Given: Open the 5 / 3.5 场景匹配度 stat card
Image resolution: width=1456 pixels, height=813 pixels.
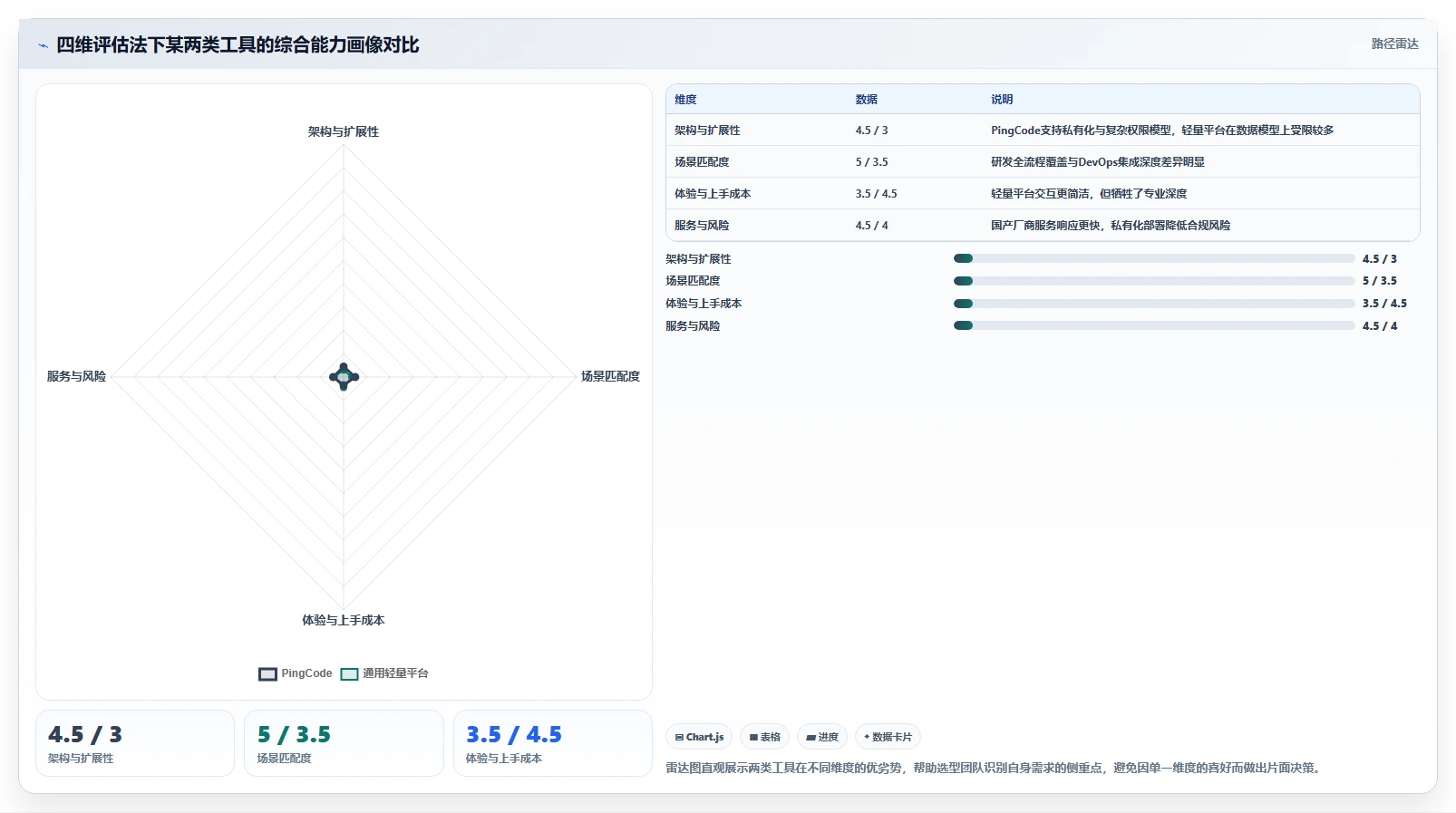Looking at the screenshot, I should tap(344, 743).
